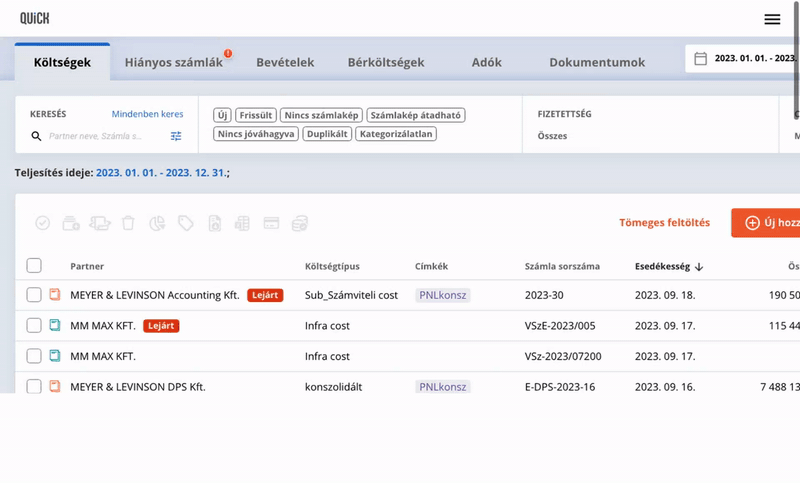Click the search field Partner neve, Számla

click(x=95, y=136)
